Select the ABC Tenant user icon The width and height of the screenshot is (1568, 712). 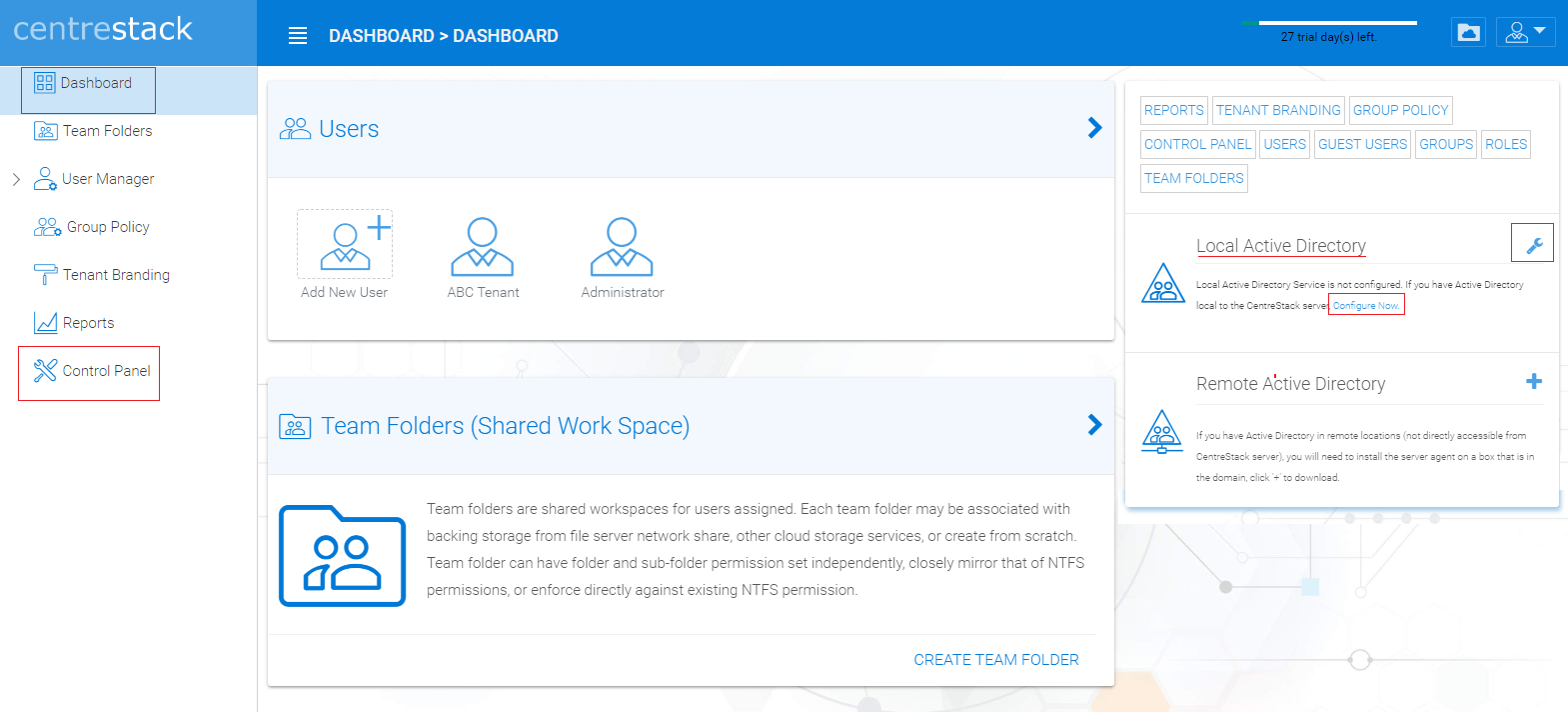click(483, 246)
